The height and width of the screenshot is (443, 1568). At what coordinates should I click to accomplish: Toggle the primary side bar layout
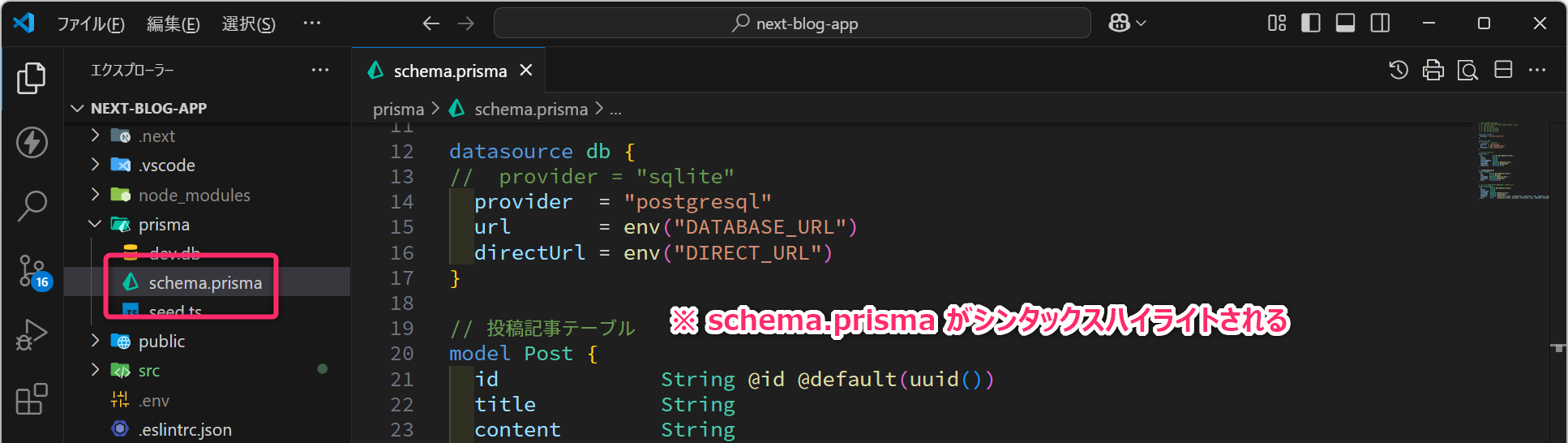tap(1310, 24)
